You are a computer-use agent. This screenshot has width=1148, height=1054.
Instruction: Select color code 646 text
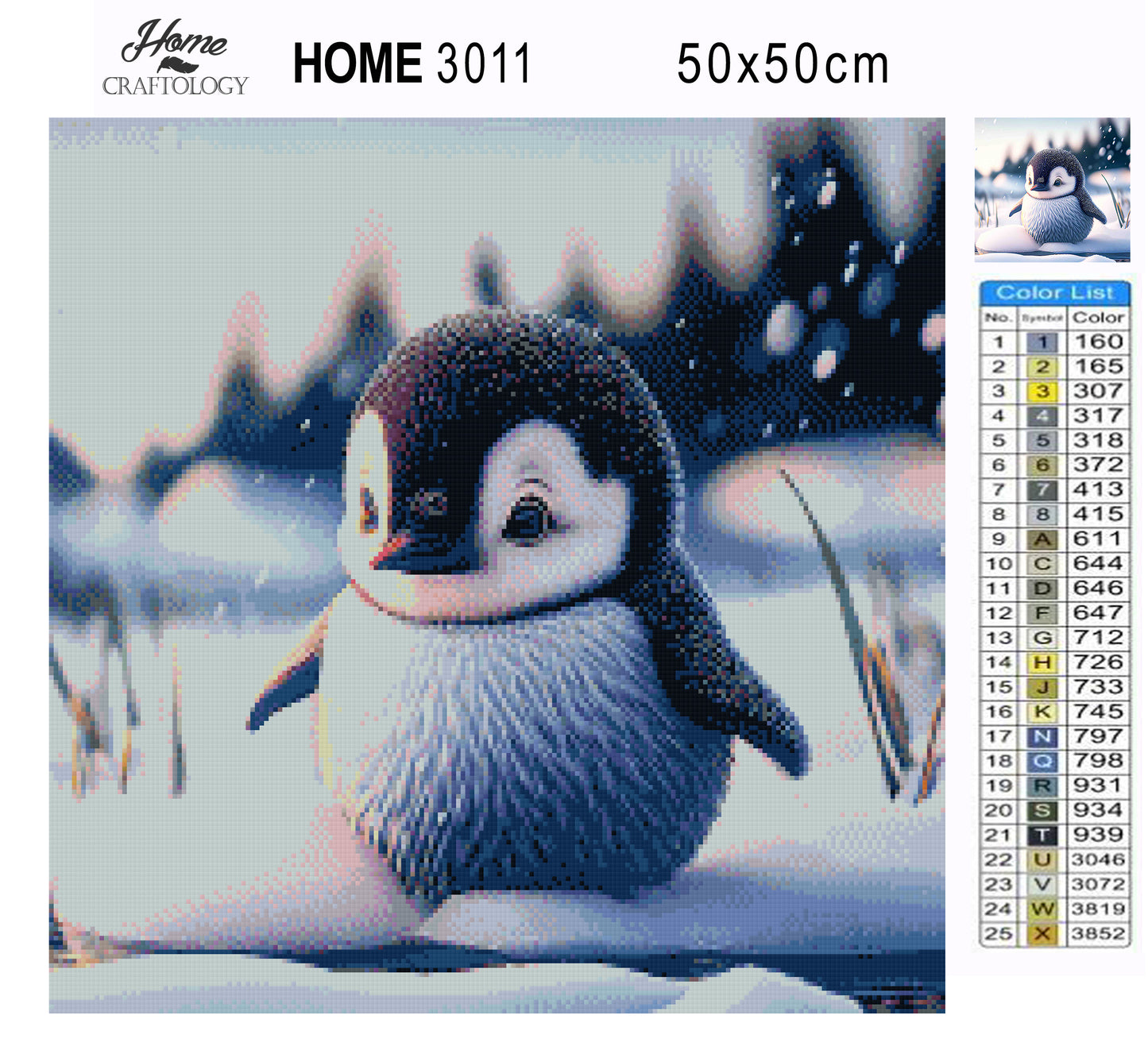click(x=1098, y=588)
